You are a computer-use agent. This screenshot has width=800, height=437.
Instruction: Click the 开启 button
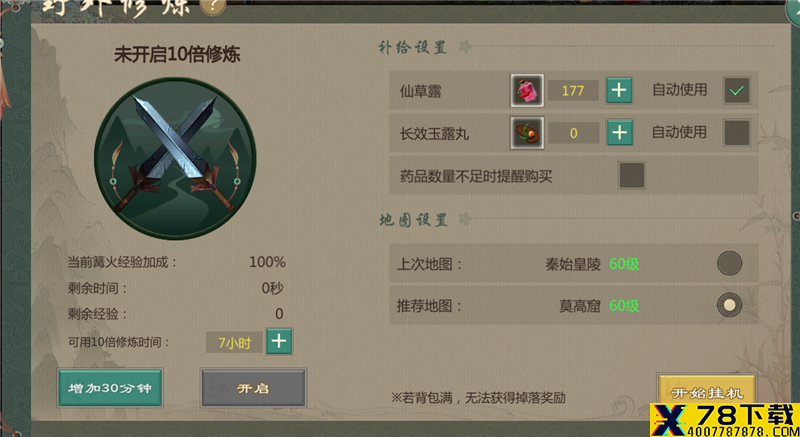pos(254,388)
